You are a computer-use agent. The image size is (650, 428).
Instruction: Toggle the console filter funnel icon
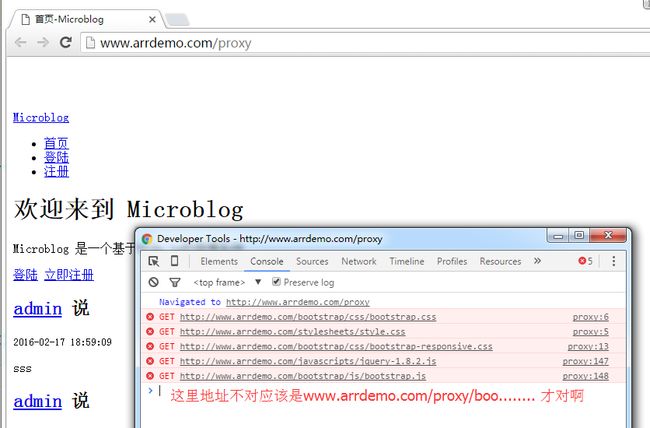click(175, 282)
